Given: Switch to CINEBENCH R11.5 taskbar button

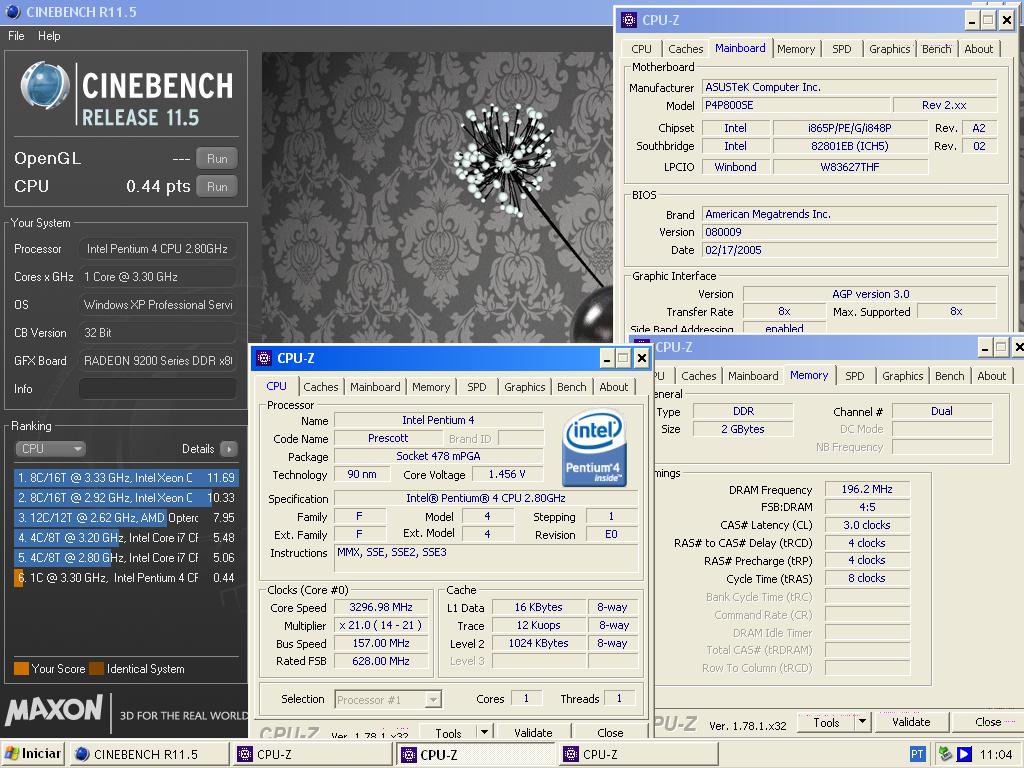Looking at the screenshot, I should click(x=149, y=755).
